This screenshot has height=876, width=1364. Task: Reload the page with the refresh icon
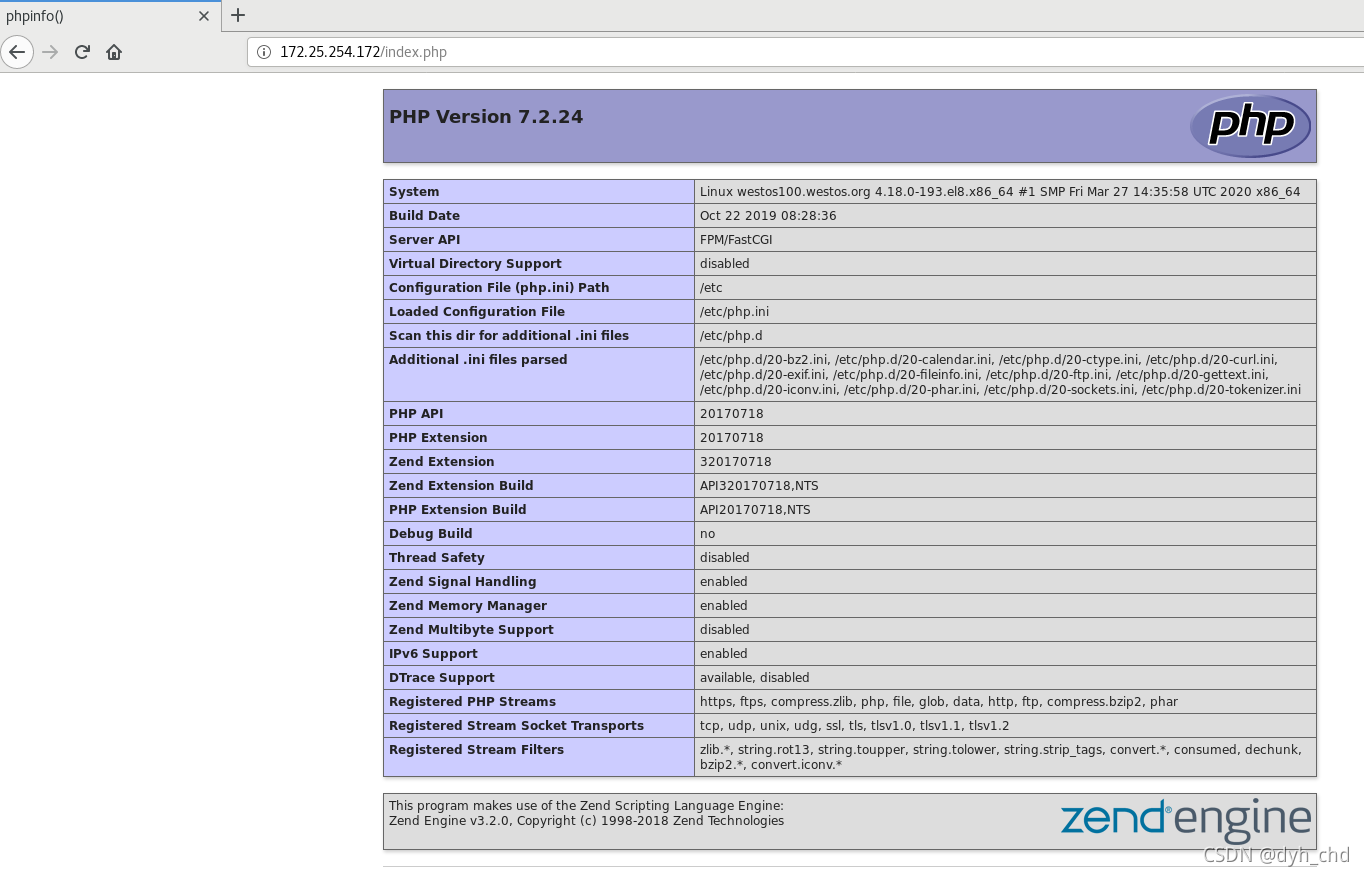tap(82, 52)
